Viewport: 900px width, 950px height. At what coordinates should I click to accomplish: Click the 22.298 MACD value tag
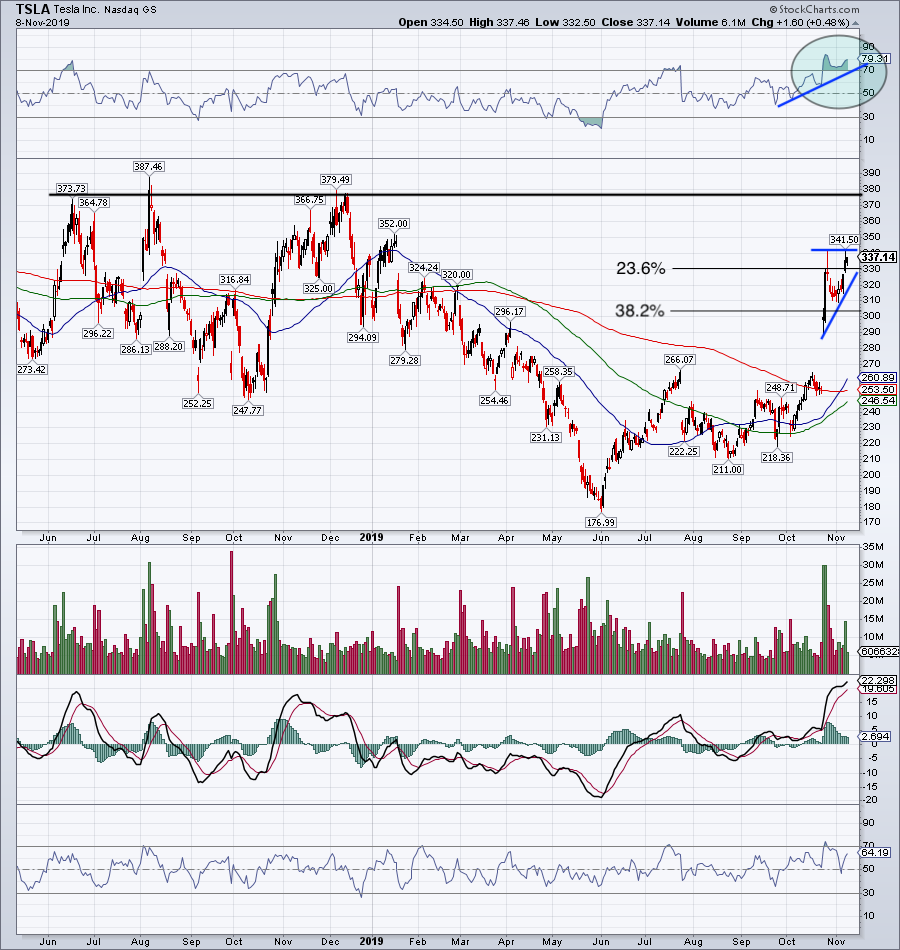(878, 681)
